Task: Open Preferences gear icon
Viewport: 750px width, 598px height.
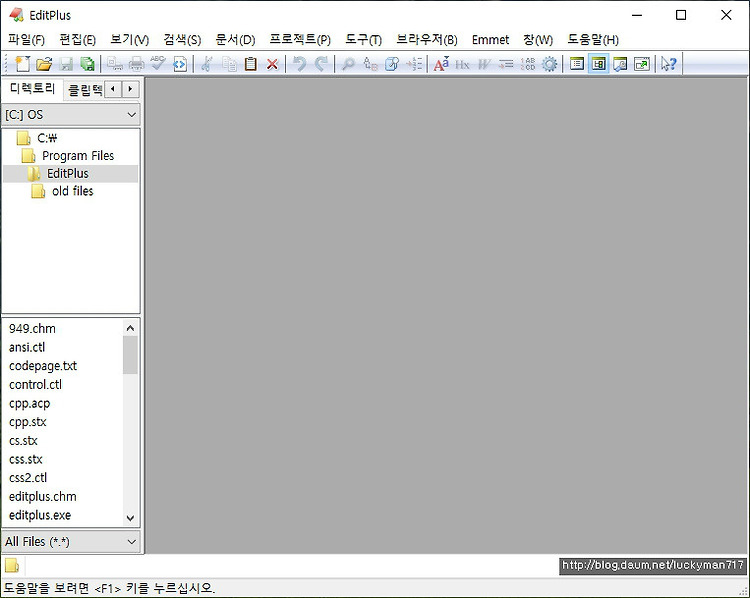Action: [x=550, y=64]
